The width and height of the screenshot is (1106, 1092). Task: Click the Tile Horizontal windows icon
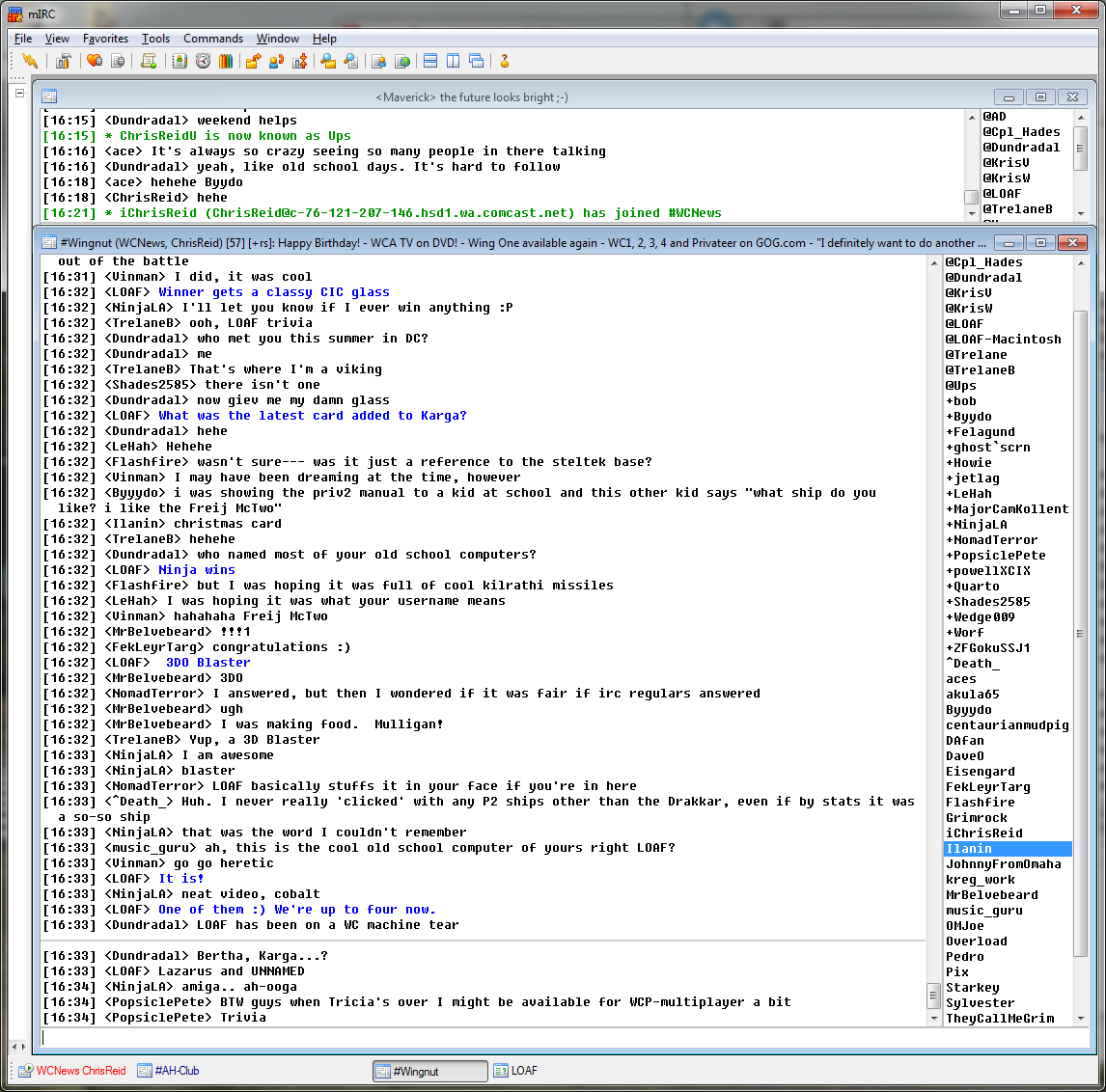(x=430, y=61)
